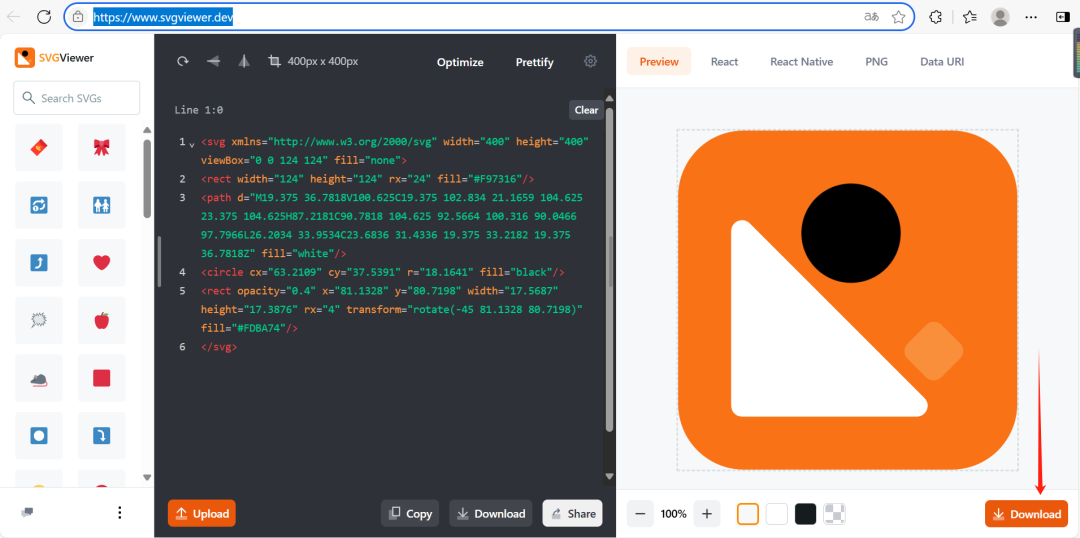Select the red envelope SVG thumbnail
The width and height of the screenshot is (1080, 538).
pos(39,147)
